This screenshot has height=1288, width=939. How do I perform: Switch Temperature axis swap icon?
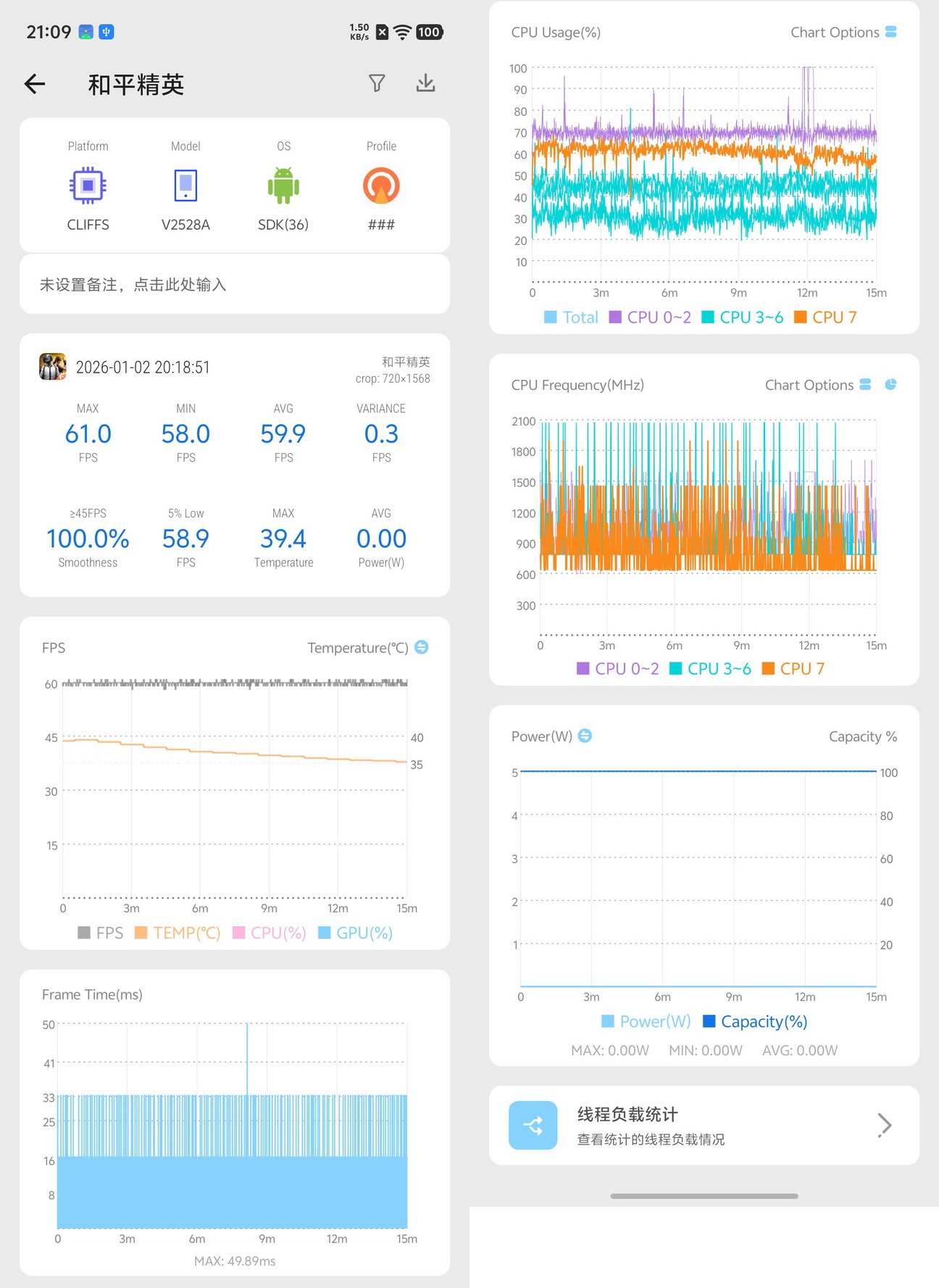(x=422, y=647)
